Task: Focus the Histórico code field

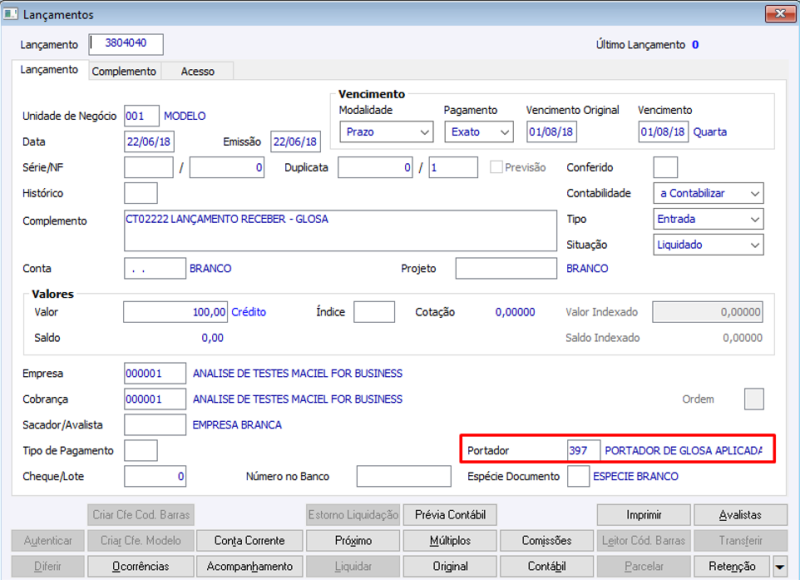Action: [141, 193]
